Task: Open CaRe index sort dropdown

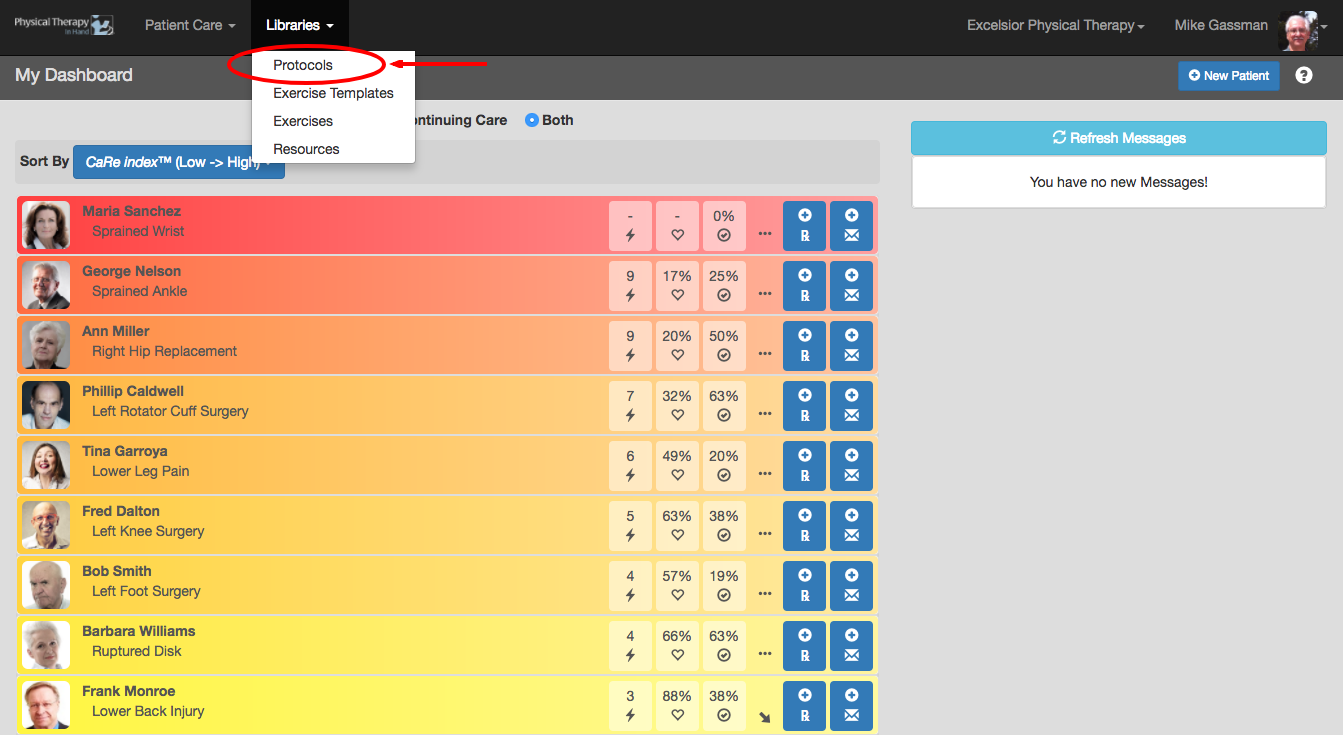Action: (179, 162)
